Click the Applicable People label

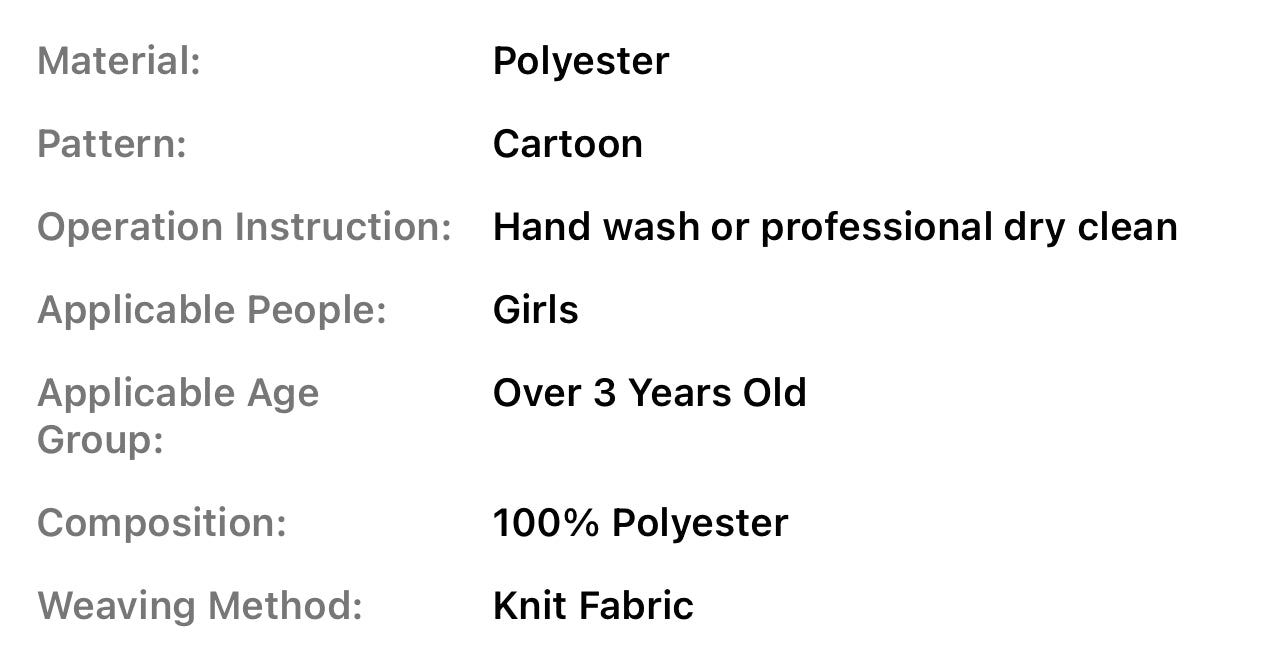[x=212, y=310]
